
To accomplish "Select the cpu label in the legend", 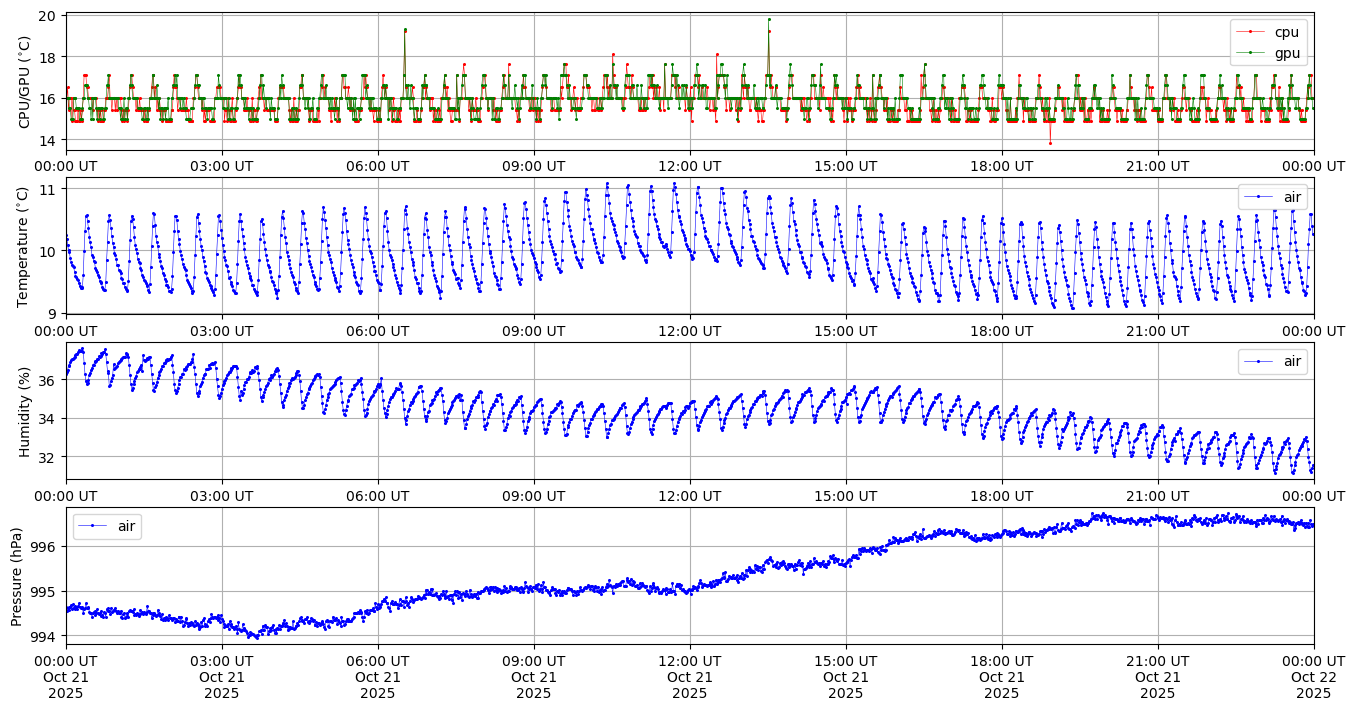I will (1287, 32).
